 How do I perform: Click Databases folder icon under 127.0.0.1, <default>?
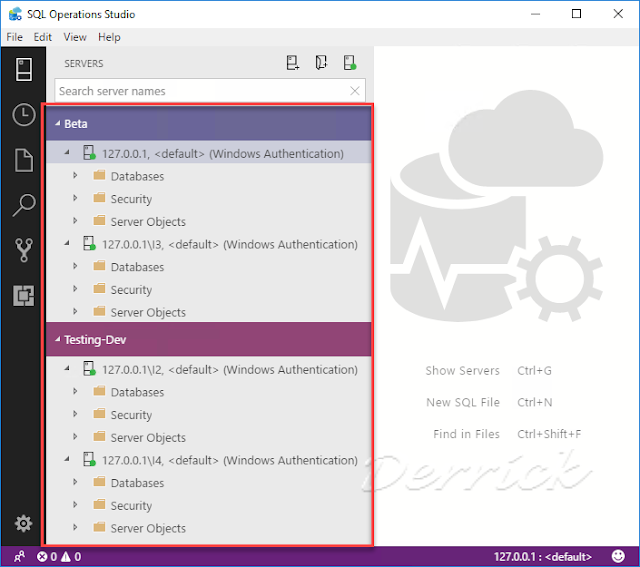coord(99,176)
